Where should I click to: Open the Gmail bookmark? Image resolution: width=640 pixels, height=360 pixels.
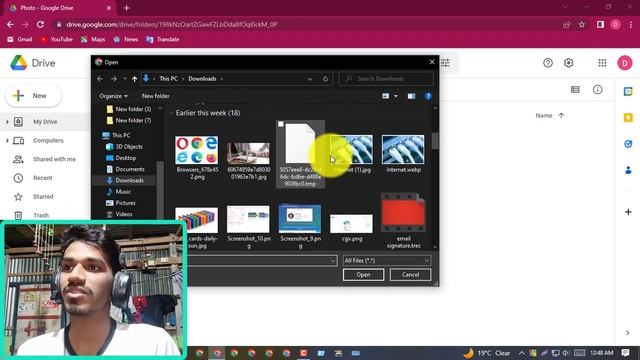(x=20, y=39)
